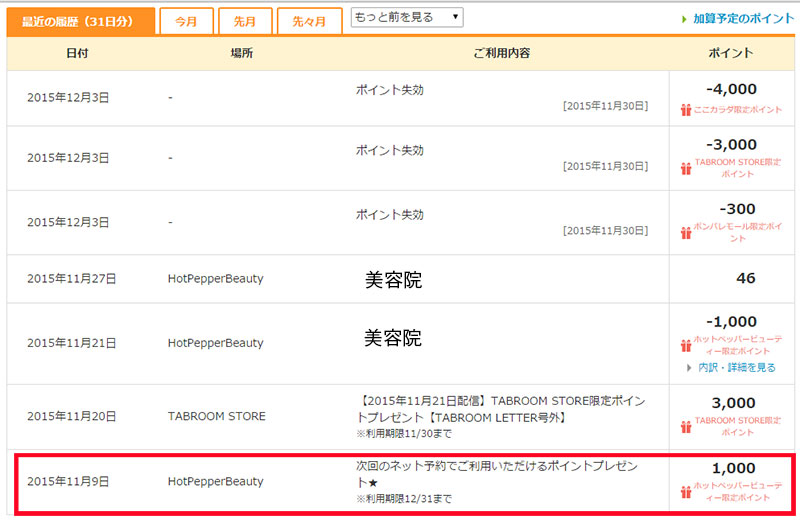Select the -1,000 points value

[732, 322]
